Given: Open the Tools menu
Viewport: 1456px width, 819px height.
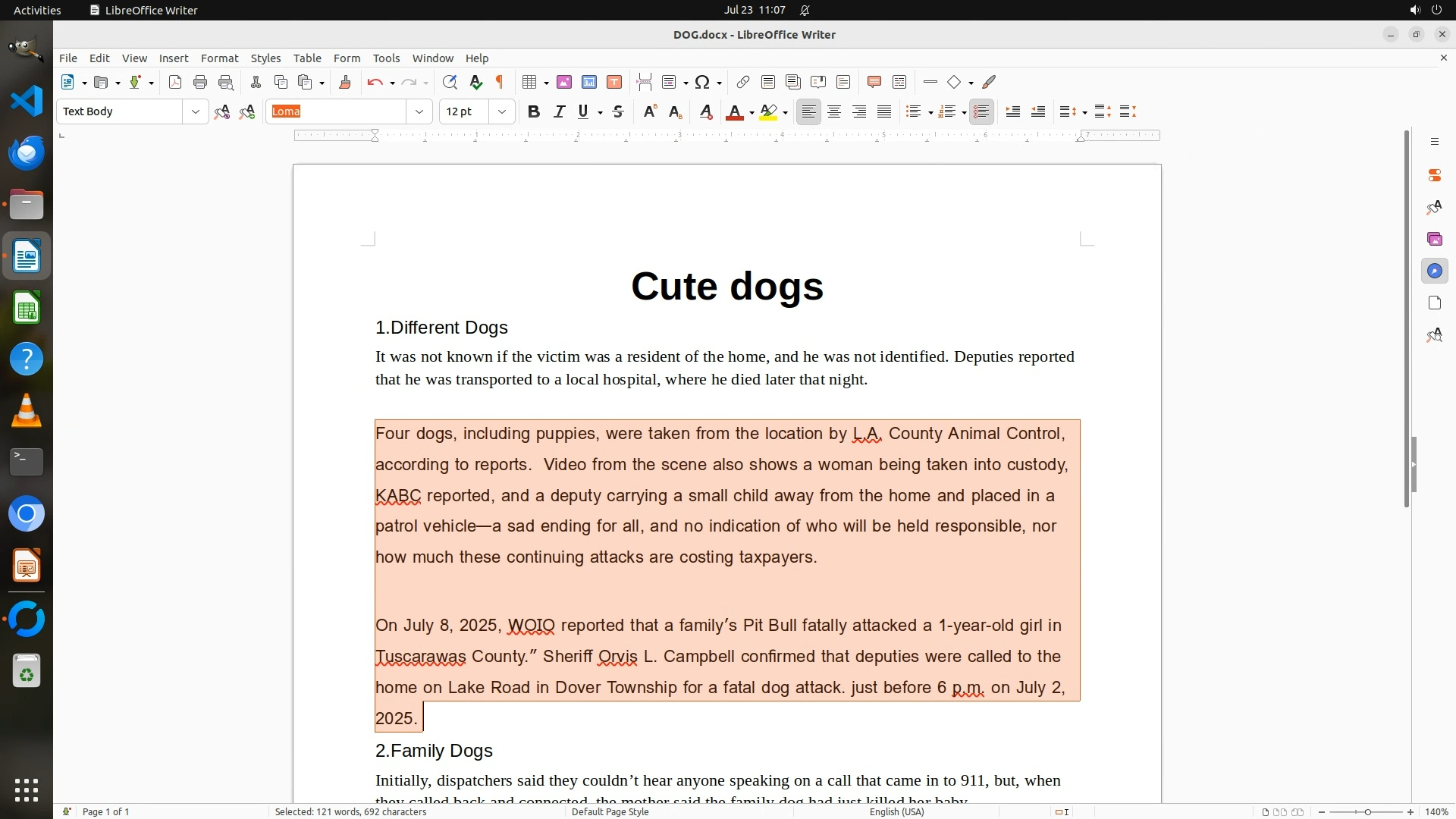Looking at the screenshot, I should pos(386,58).
